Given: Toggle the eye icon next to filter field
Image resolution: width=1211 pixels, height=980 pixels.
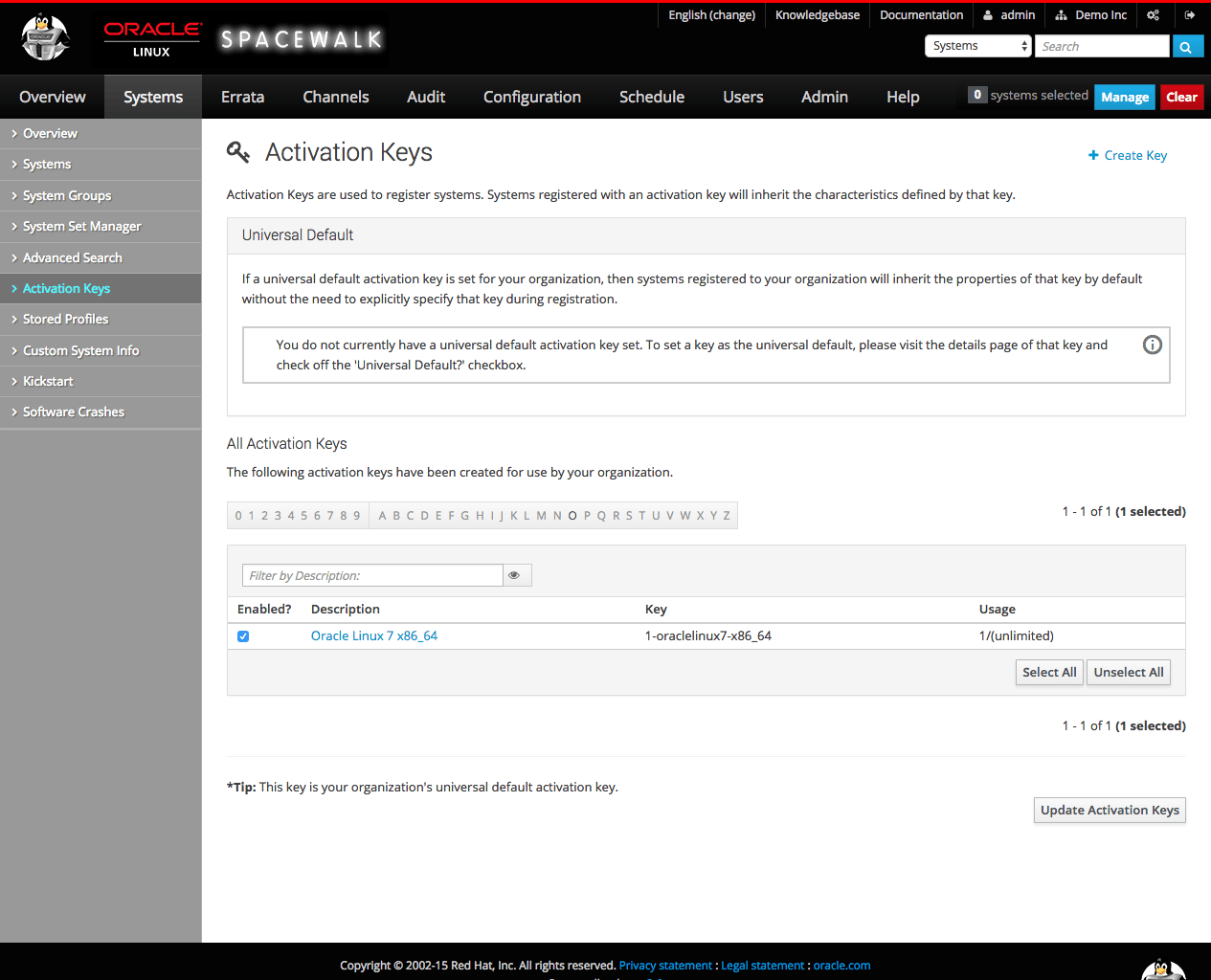Looking at the screenshot, I should tap(517, 575).
